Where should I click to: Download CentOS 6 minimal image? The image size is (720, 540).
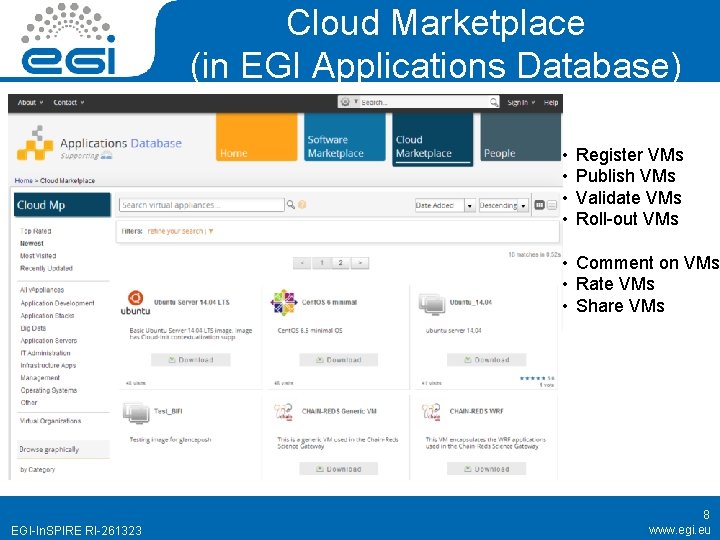pyautogui.click(x=339, y=360)
